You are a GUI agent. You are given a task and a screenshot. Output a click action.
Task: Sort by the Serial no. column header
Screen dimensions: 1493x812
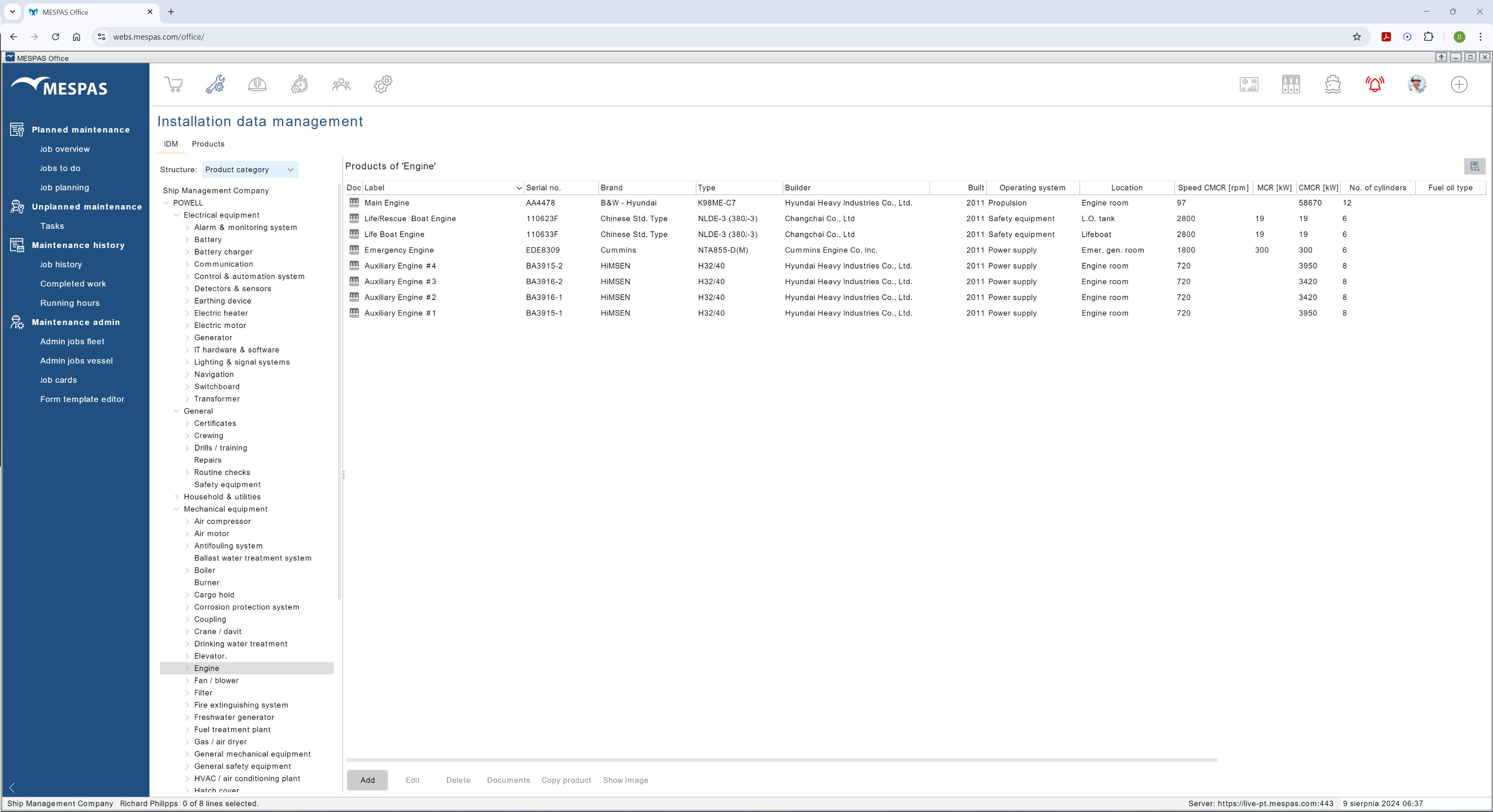click(x=561, y=188)
